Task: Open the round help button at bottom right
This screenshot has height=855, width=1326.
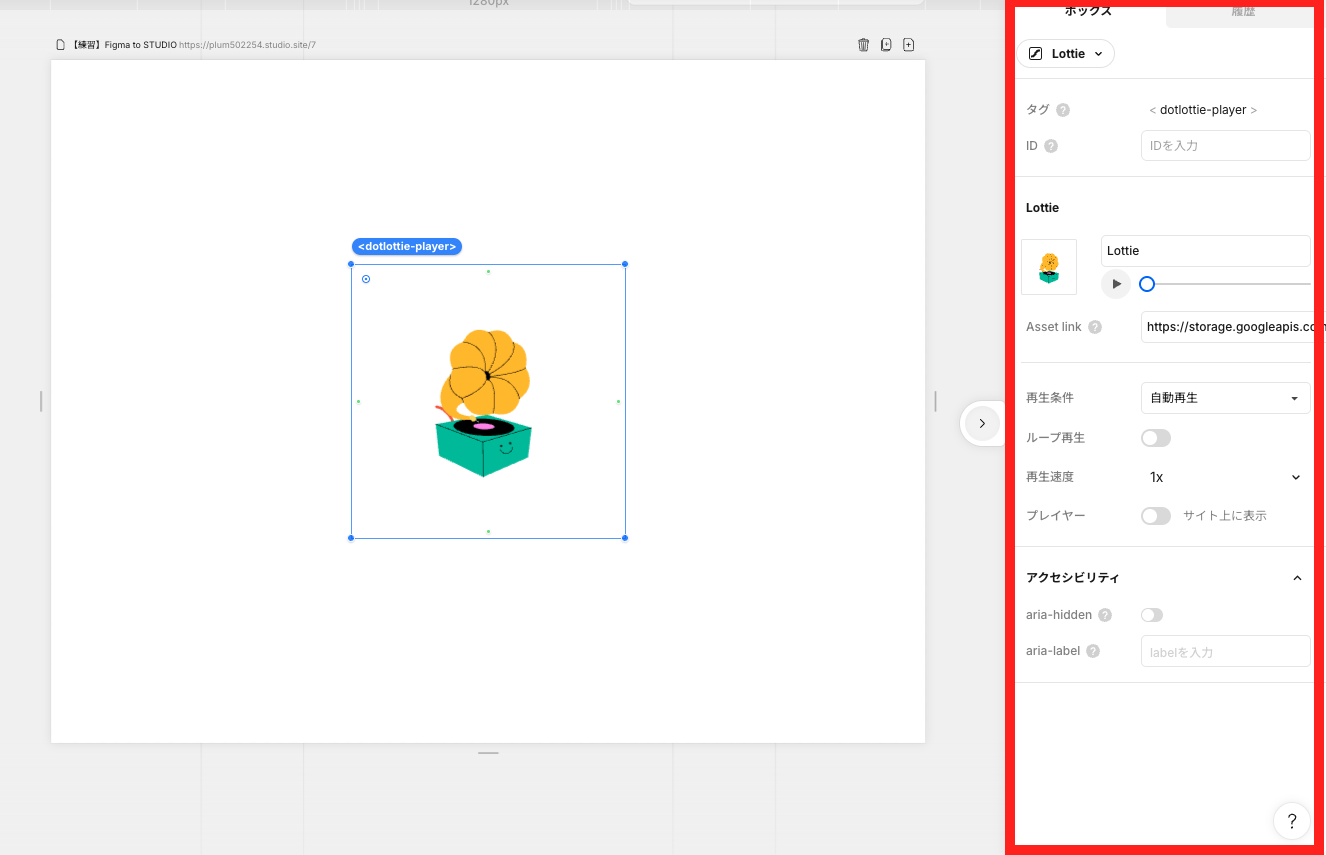Action: point(1291,821)
